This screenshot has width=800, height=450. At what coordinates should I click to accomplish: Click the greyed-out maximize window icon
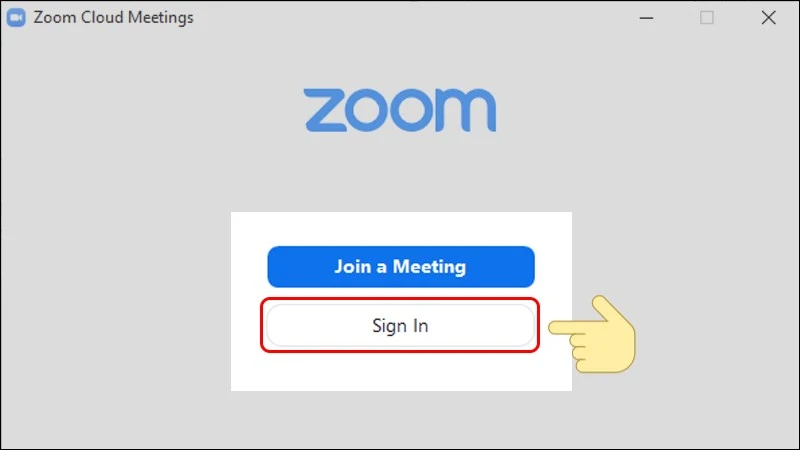click(x=707, y=18)
